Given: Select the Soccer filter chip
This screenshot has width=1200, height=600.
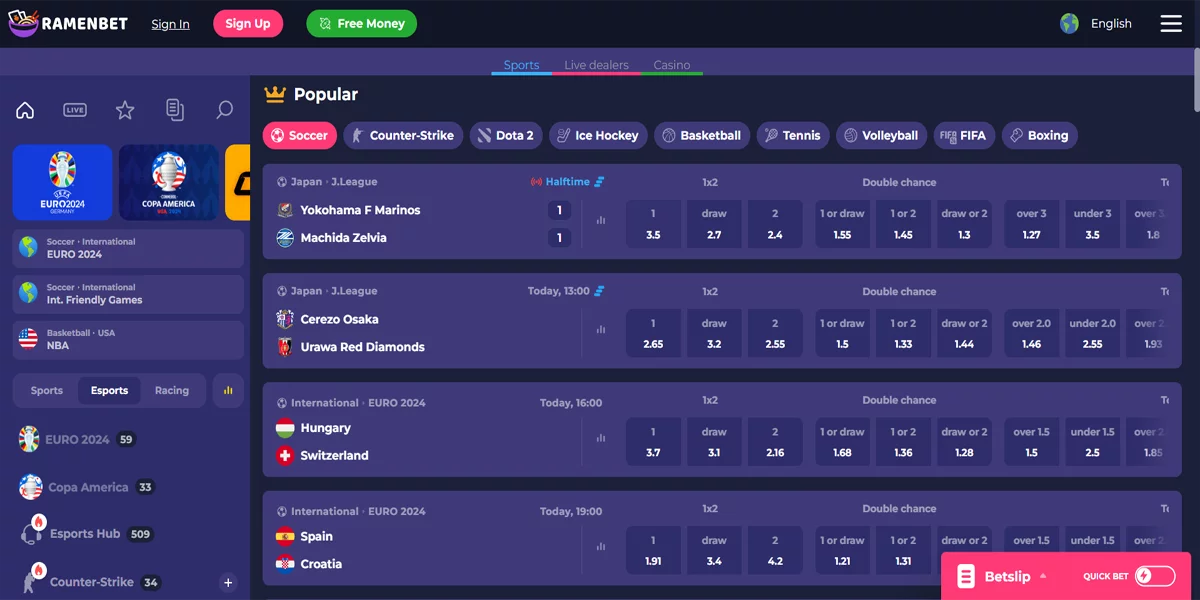Looking at the screenshot, I should point(300,135).
